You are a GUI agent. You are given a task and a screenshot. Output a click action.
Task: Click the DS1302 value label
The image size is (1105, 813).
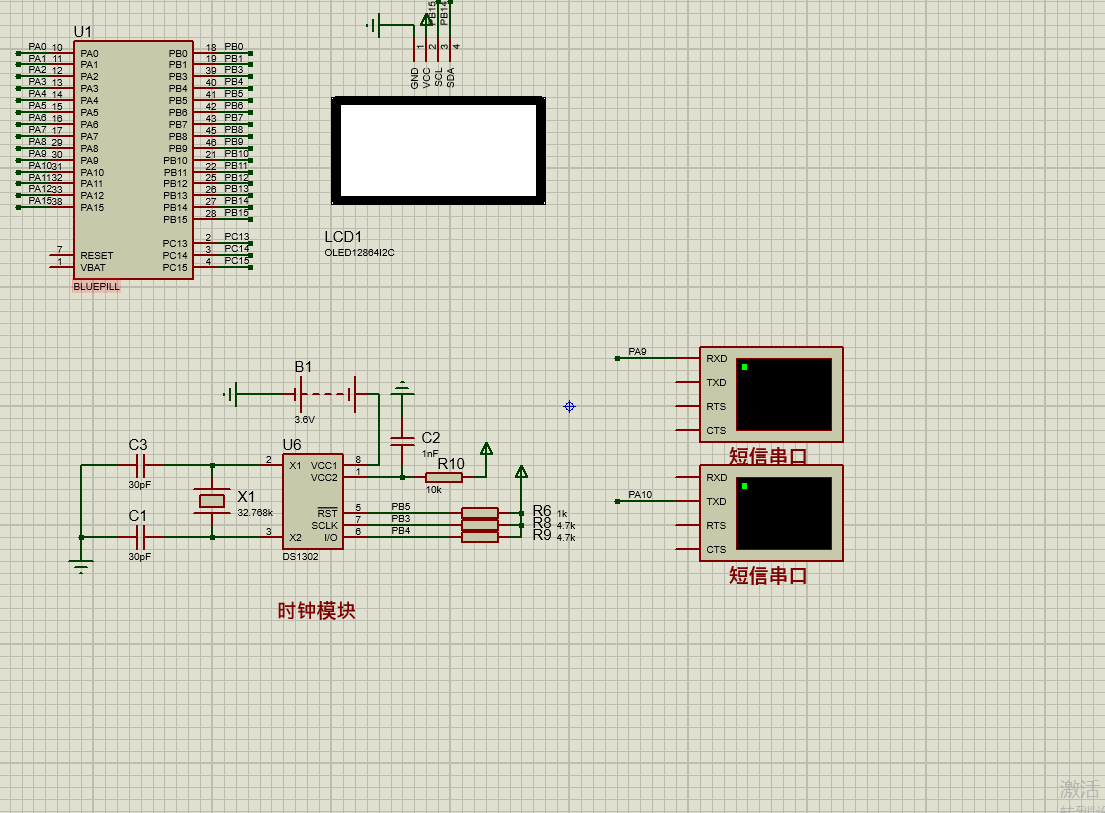[x=300, y=557]
